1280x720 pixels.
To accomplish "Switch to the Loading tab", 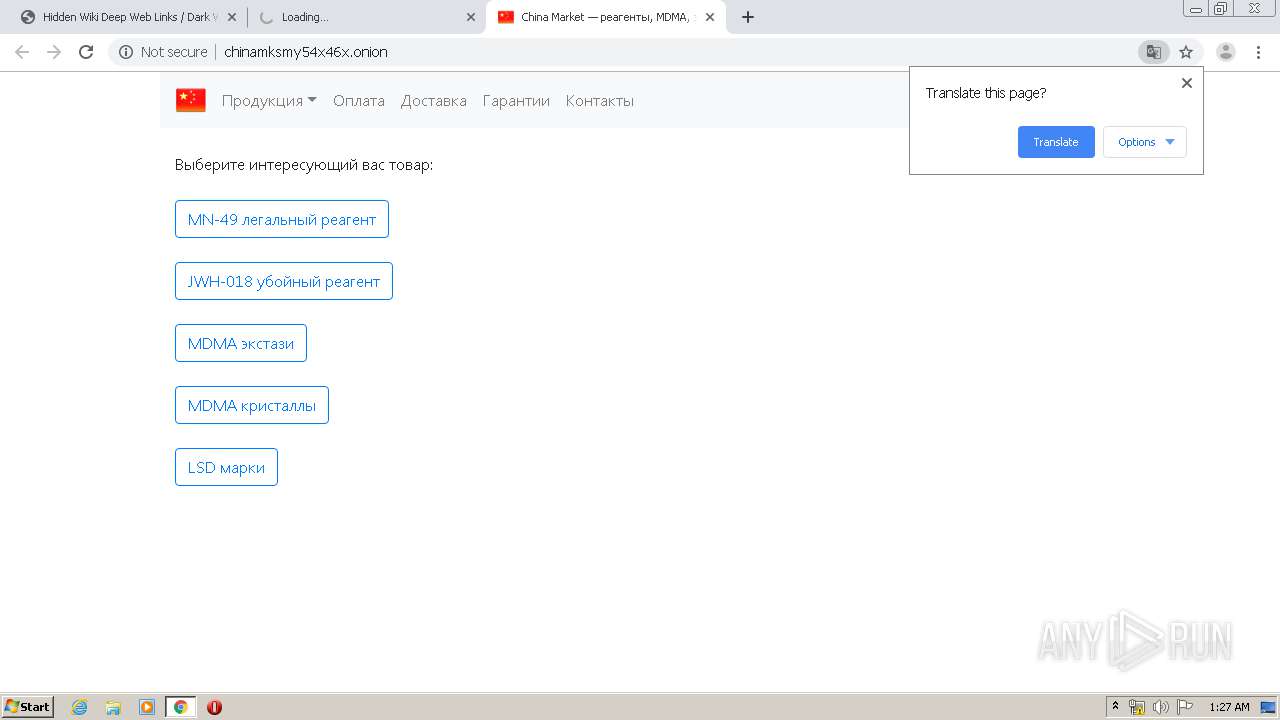I will click(365, 17).
